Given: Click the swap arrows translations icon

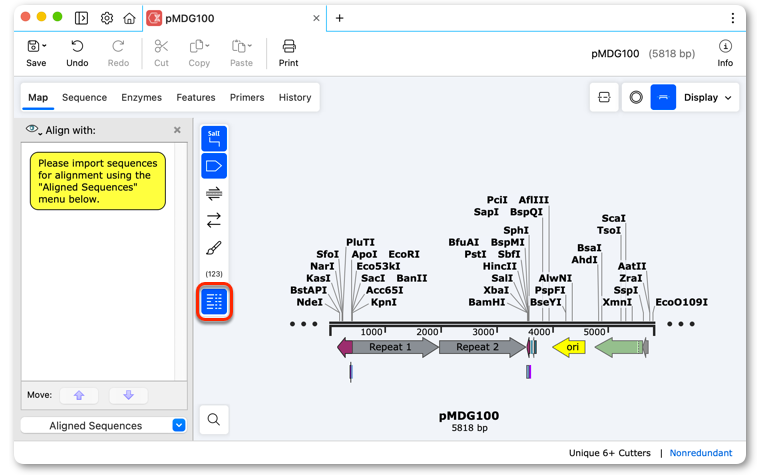Looking at the screenshot, I should click(x=214, y=220).
